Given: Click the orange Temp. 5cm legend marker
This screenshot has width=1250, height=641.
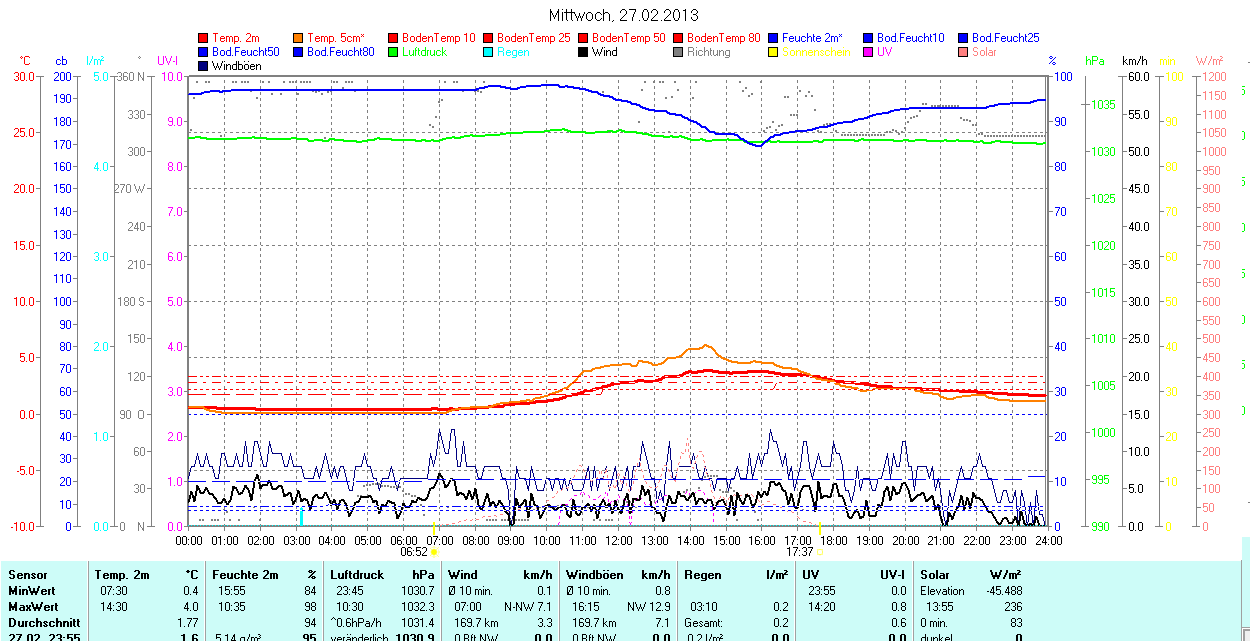Looking at the screenshot, I should click(x=299, y=38).
